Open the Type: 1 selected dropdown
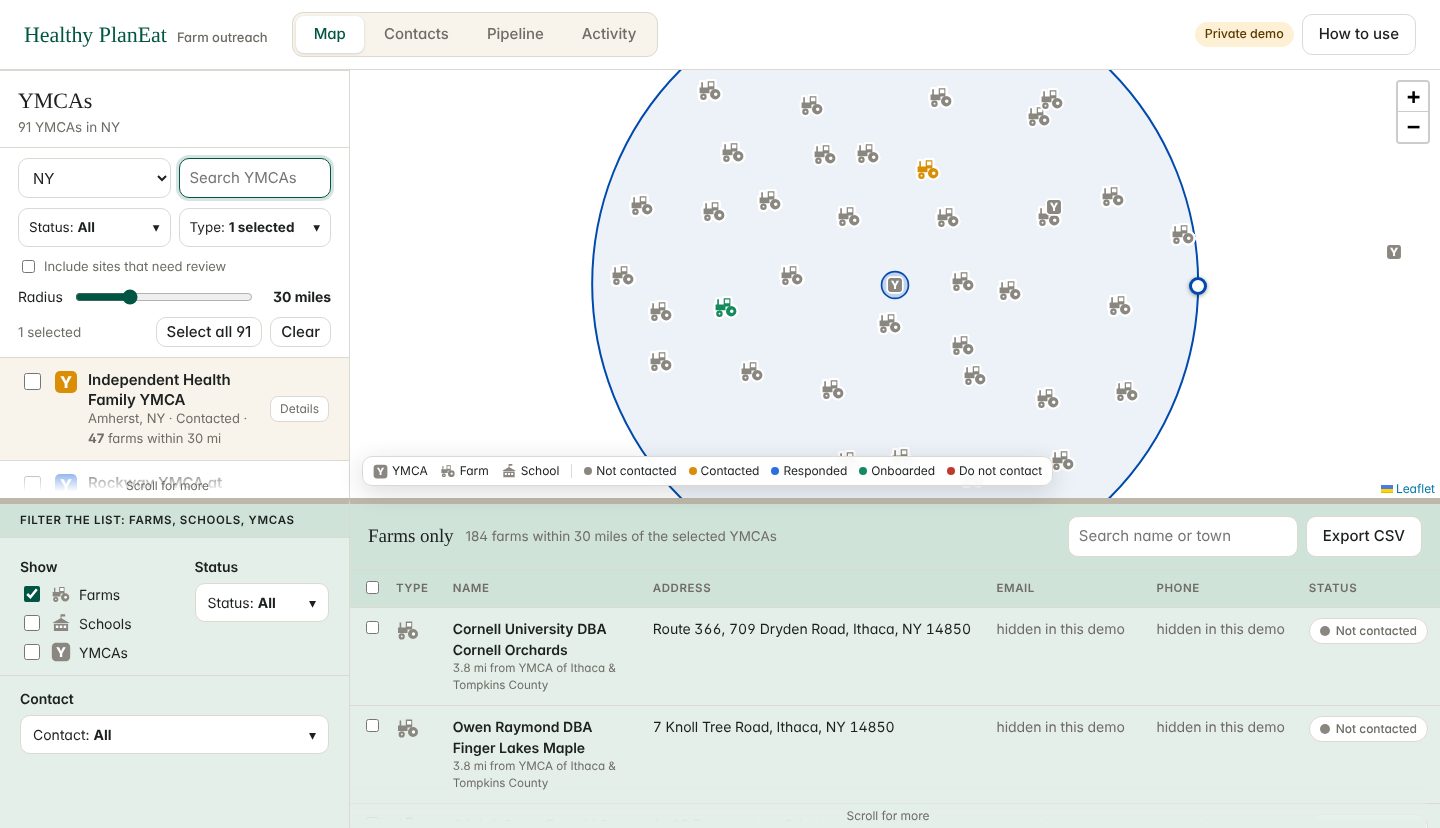This screenshot has height=828, width=1440. pos(255,227)
